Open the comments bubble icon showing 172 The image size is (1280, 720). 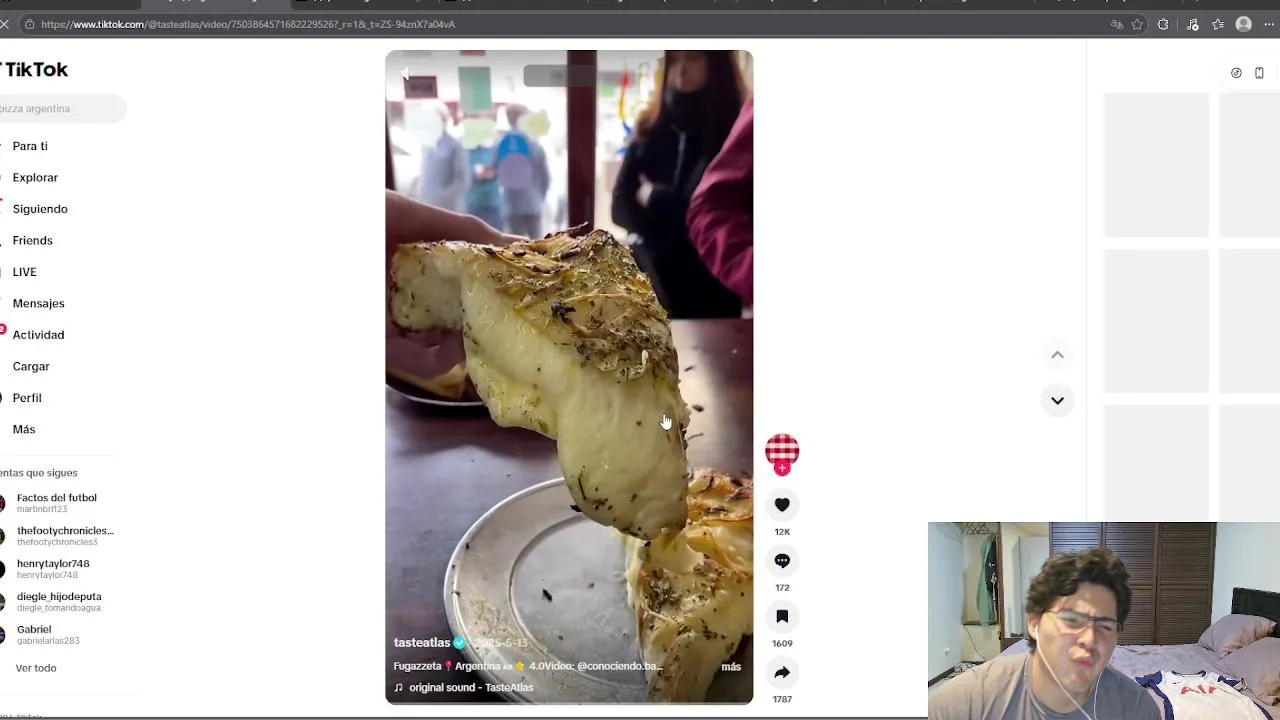point(782,561)
